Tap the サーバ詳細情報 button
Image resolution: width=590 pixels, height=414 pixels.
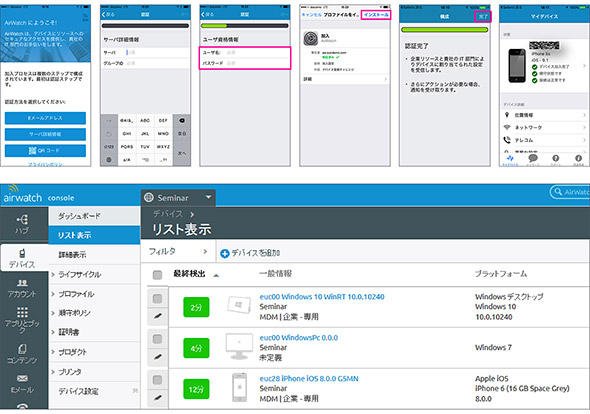tap(45, 134)
